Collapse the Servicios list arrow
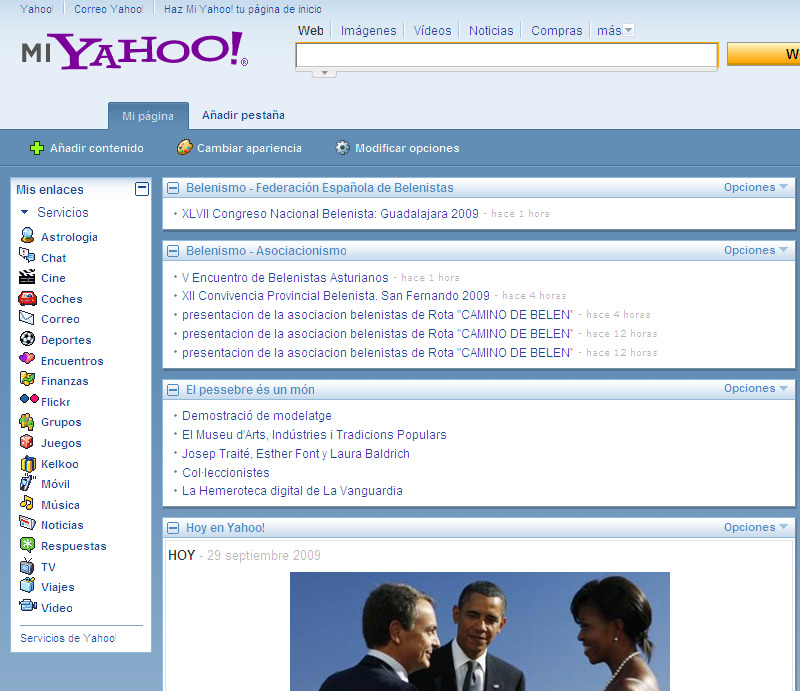The height and width of the screenshot is (691, 800). tap(24, 212)
